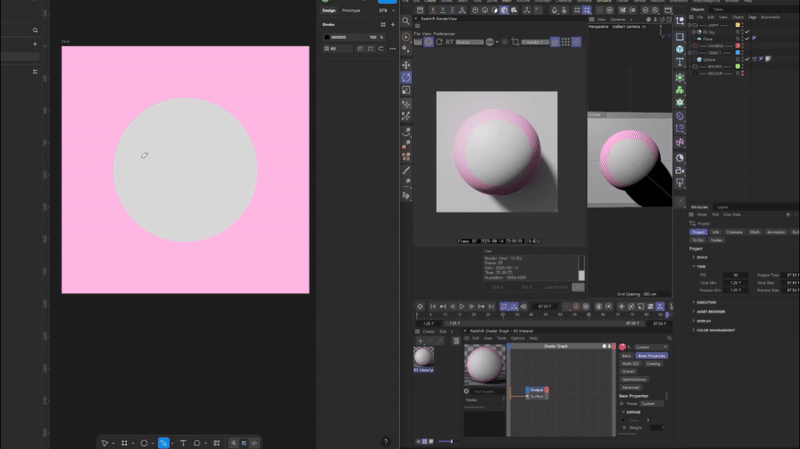The height and width of the screenshot is (449, 800).
Task: Open the Custom preset dropdown in shader panel
Action: [652, 403]
